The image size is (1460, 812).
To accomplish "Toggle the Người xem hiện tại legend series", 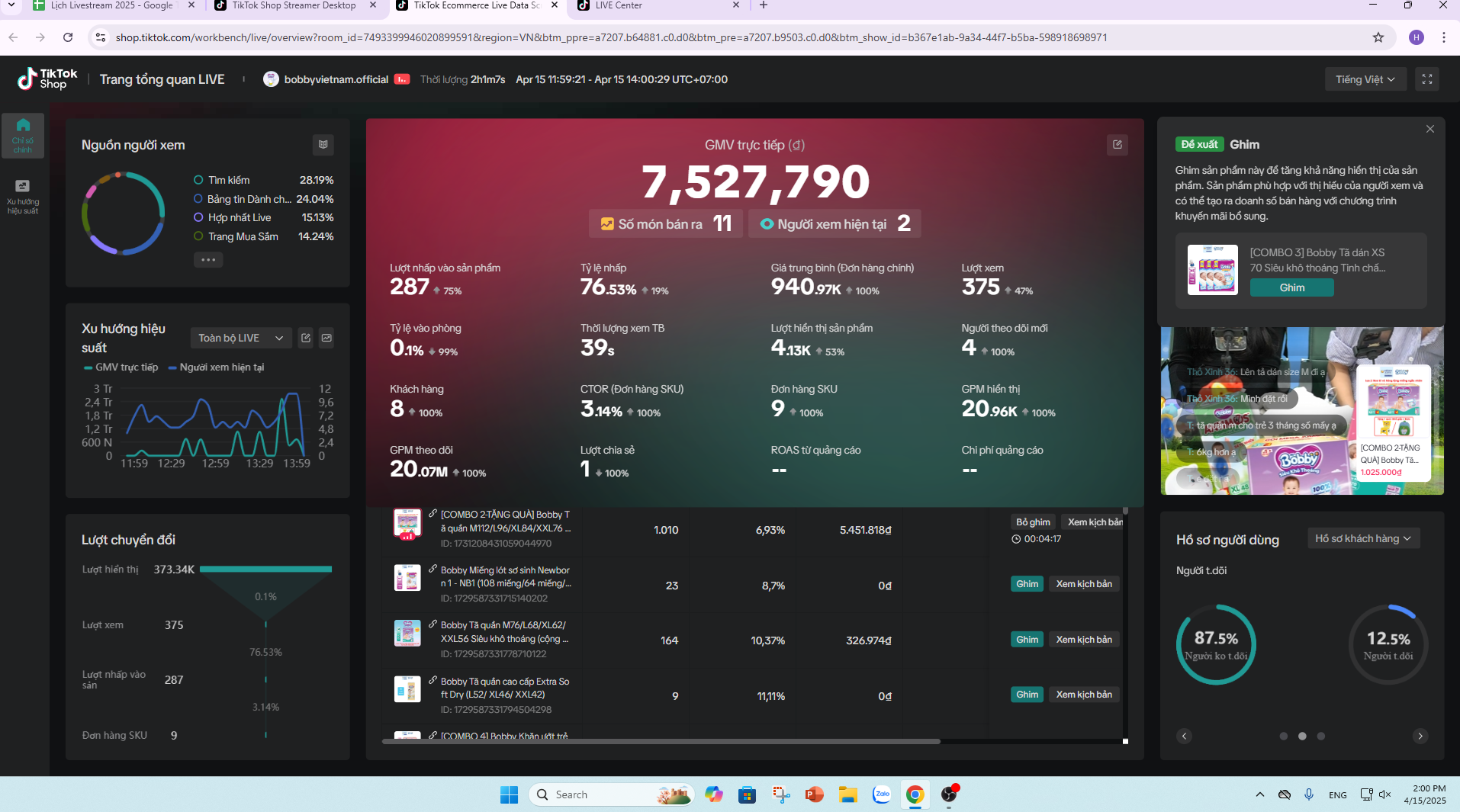I will (x=216, y=367).
